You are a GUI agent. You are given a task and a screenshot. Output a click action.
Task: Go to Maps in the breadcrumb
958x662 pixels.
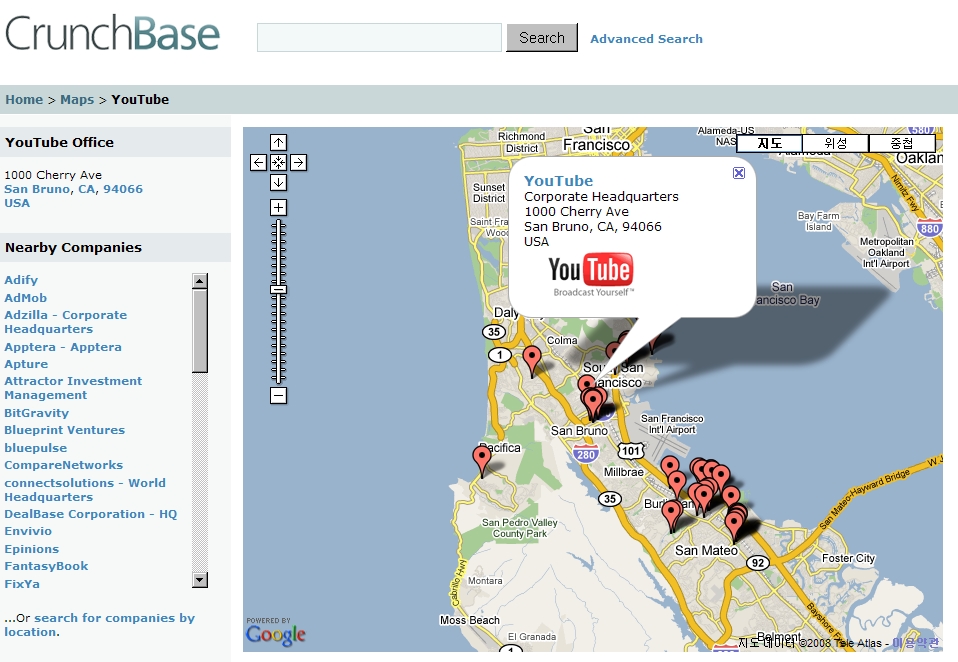click(x=77, y=100)
